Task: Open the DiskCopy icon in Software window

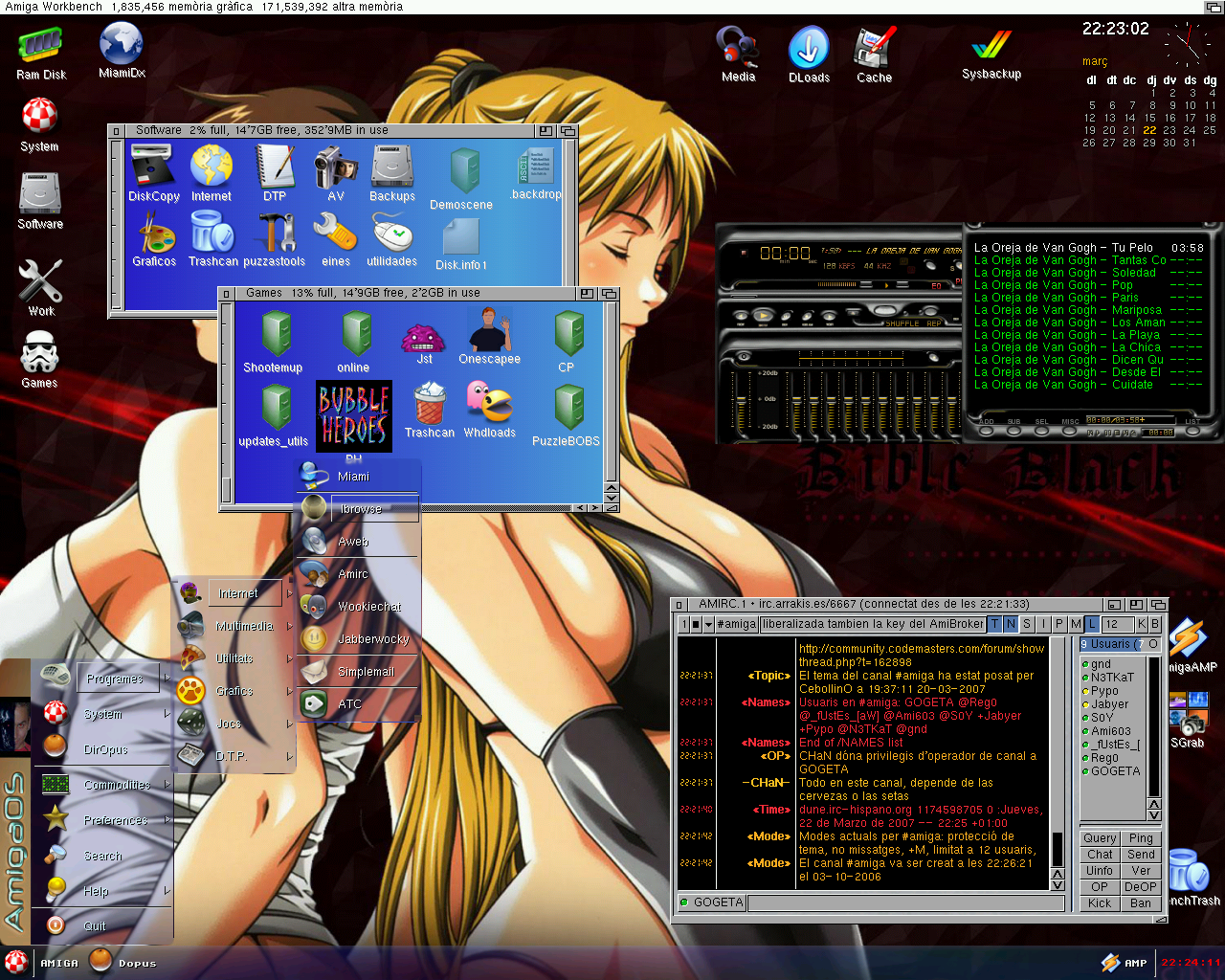Action: pos(153,167)
